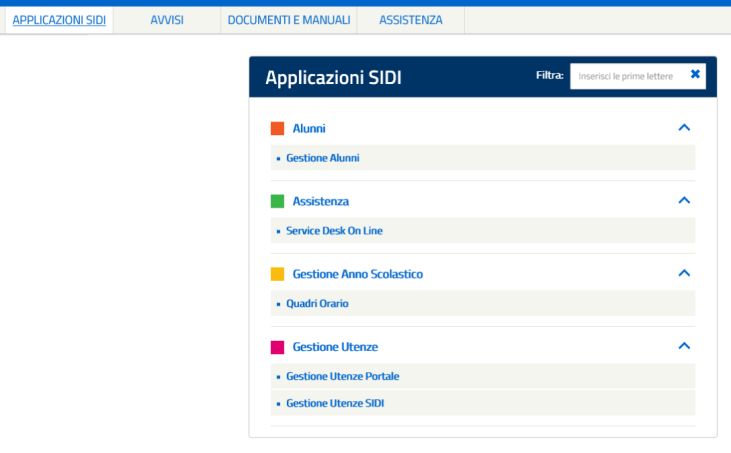Select the Alunni category heading

coord(309,128)
